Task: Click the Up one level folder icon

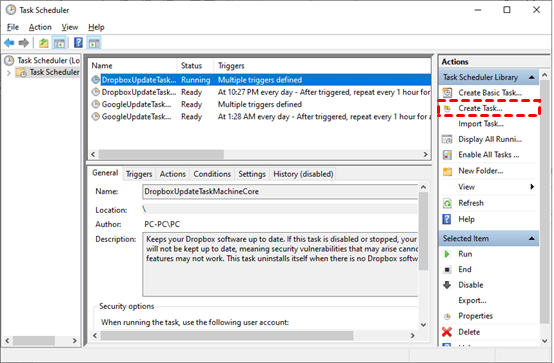Action: 43,43
